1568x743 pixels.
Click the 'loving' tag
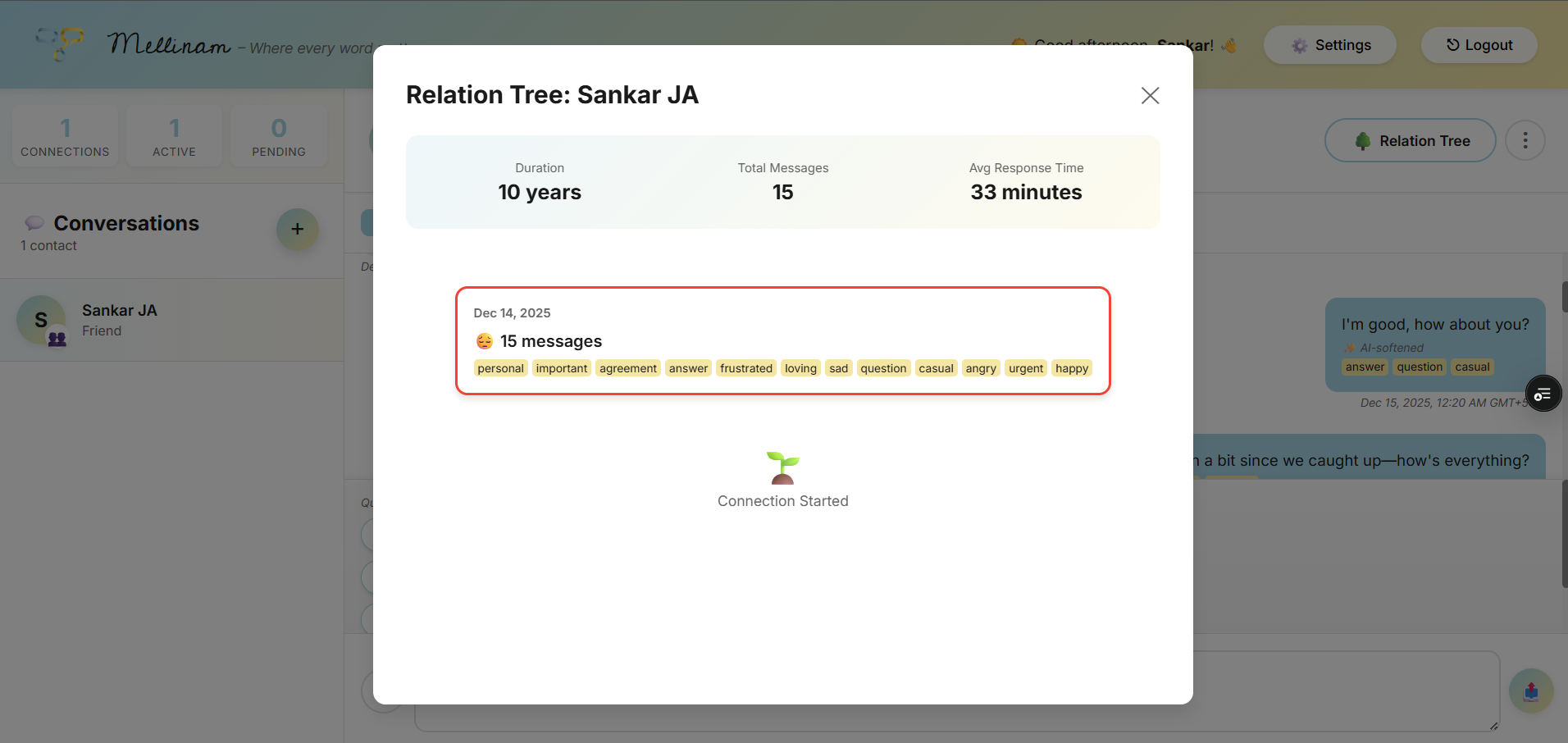click(800, 368)
